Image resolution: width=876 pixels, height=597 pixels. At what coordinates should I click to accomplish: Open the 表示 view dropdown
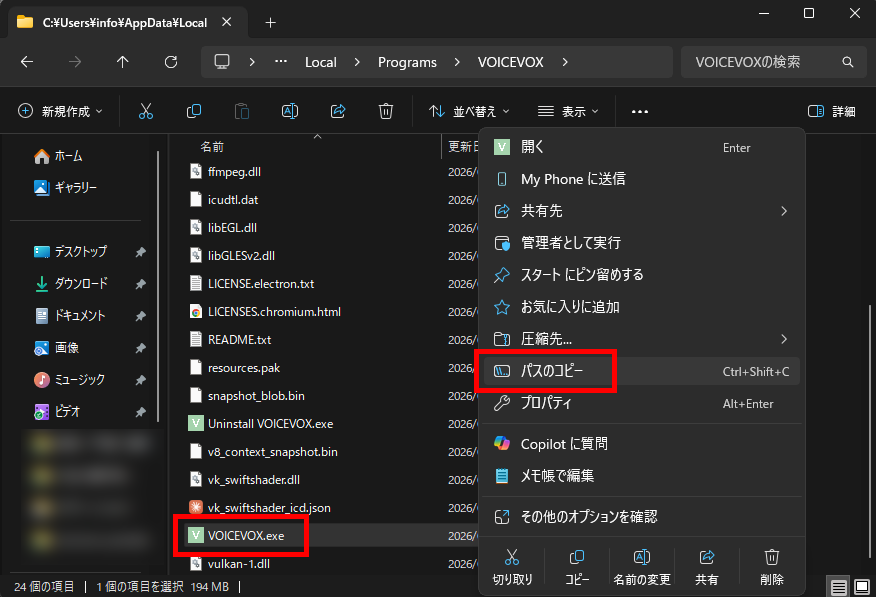coord(568,111)
